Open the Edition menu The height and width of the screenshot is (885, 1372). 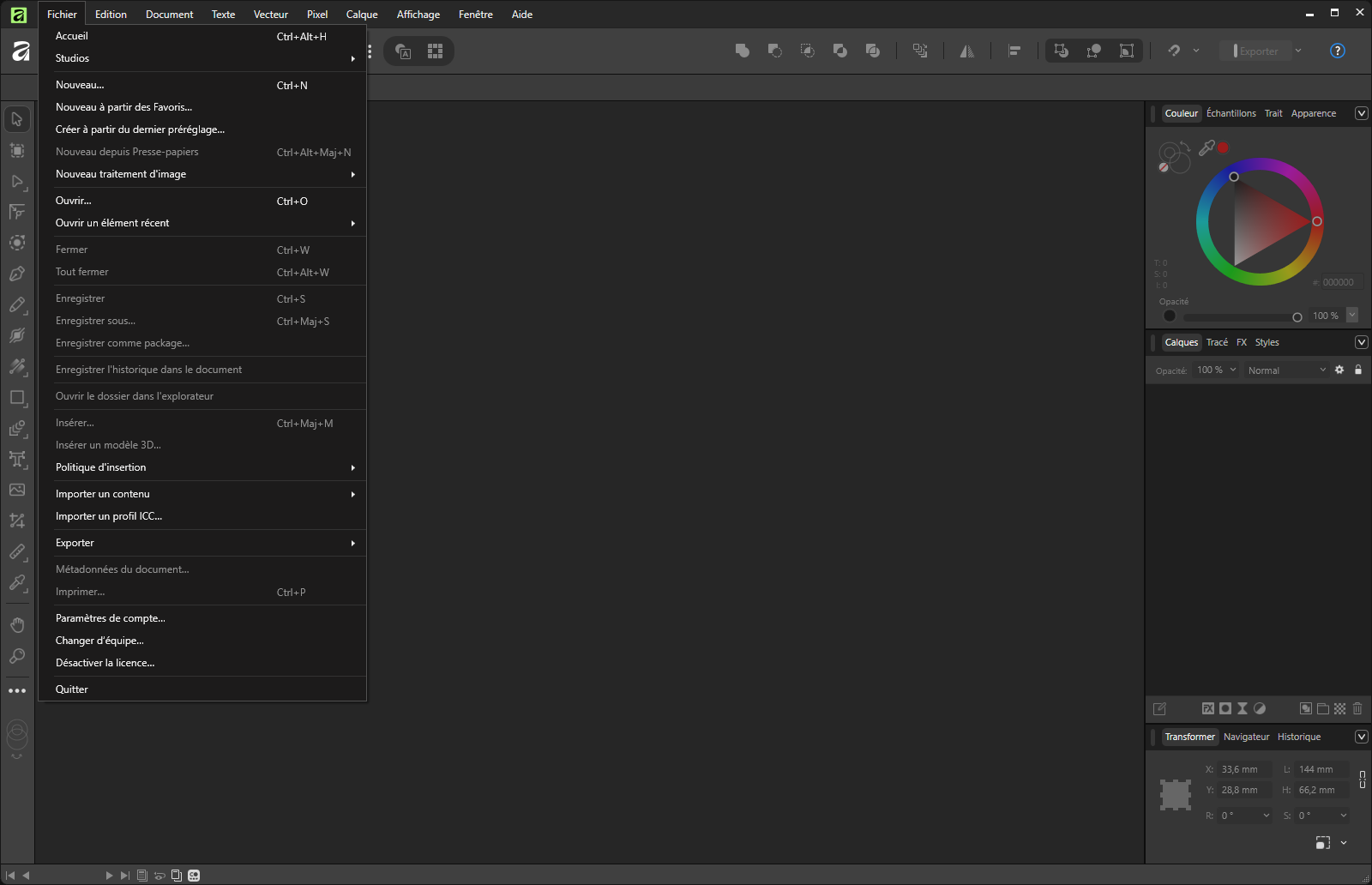[x=111, y=15]
